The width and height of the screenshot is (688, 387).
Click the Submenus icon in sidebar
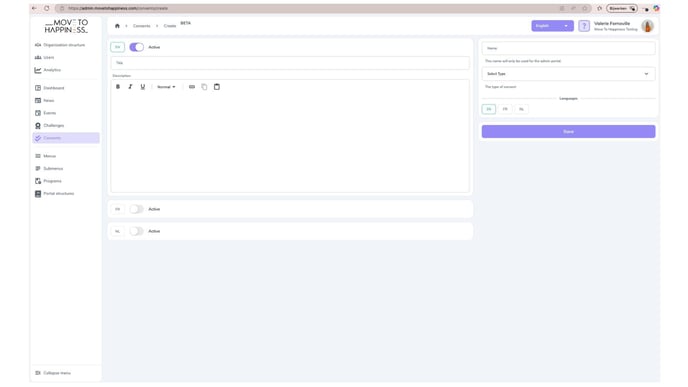click(x=38, y=168)
